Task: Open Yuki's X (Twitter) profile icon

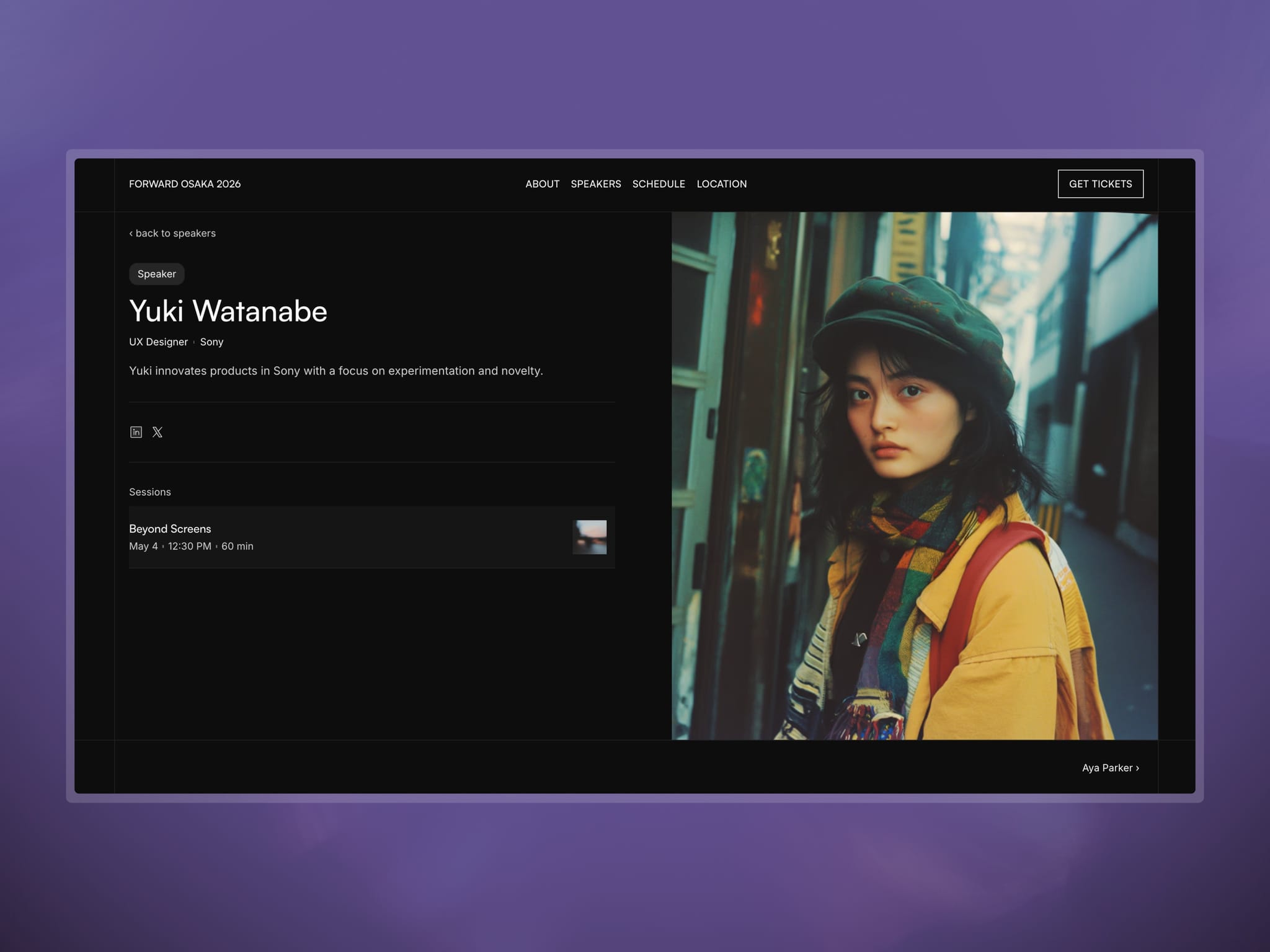Action: (x=158, y=432)
